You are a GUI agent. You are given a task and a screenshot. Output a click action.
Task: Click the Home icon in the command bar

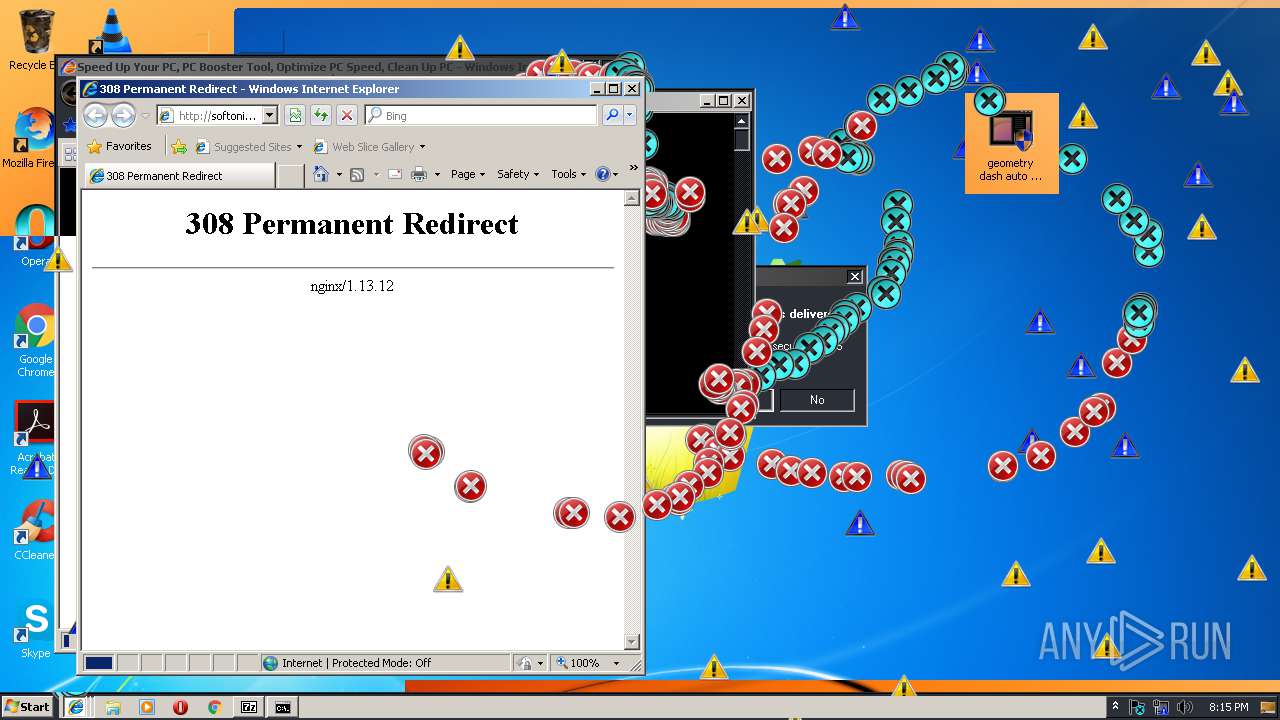pos(321,174)
